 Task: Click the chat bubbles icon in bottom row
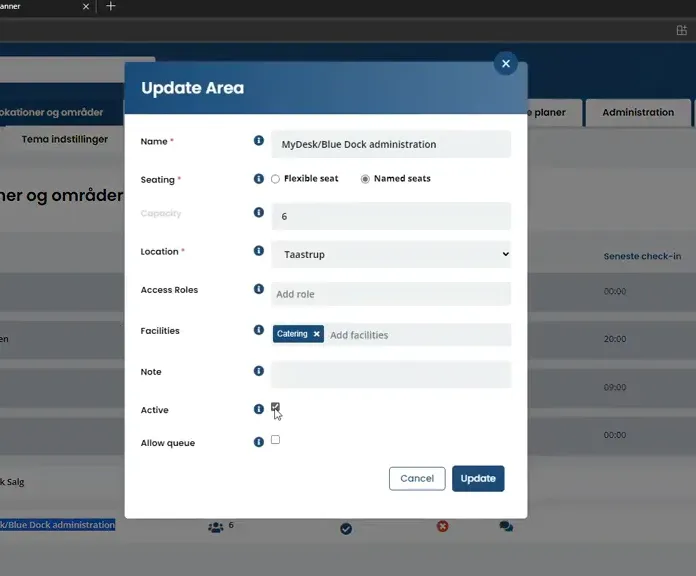pyautogui.click(x=506, y=526)
